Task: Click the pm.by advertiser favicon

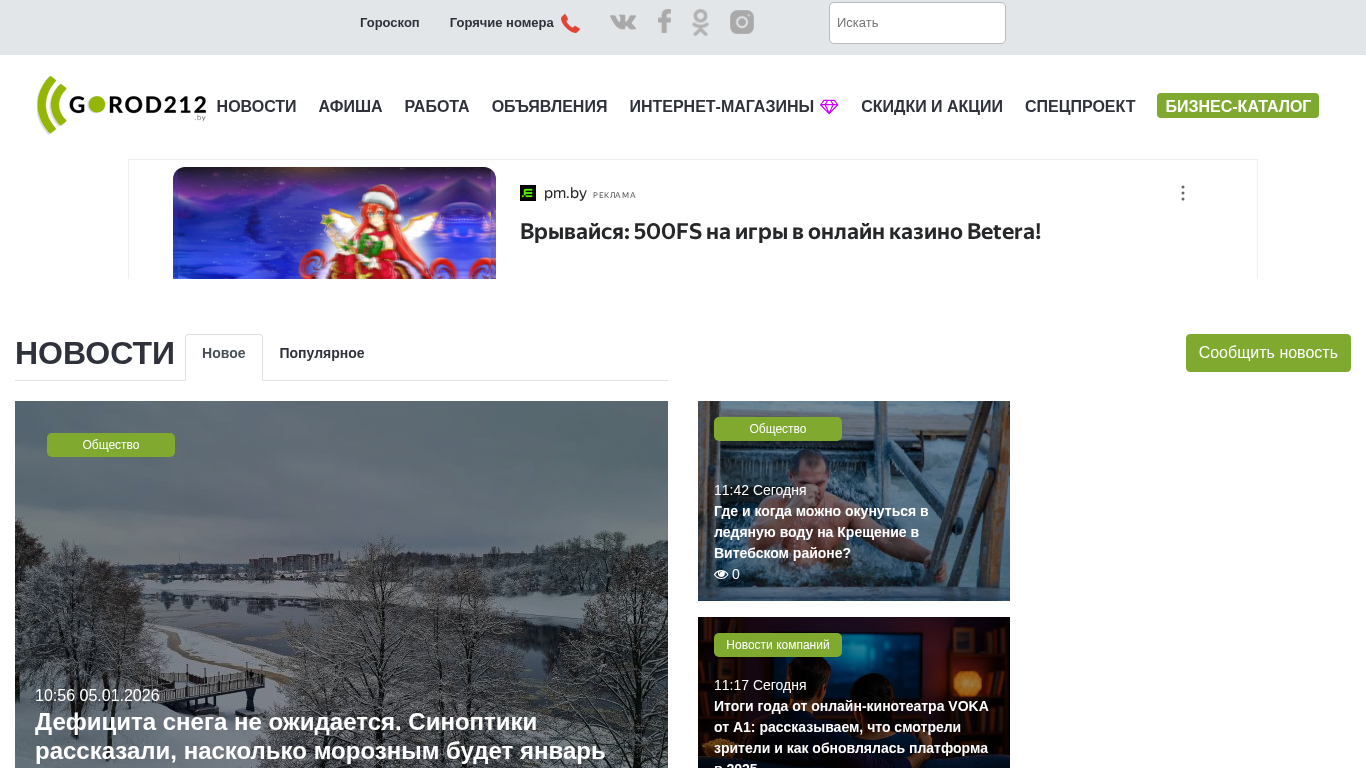Action: pos(528,193)
